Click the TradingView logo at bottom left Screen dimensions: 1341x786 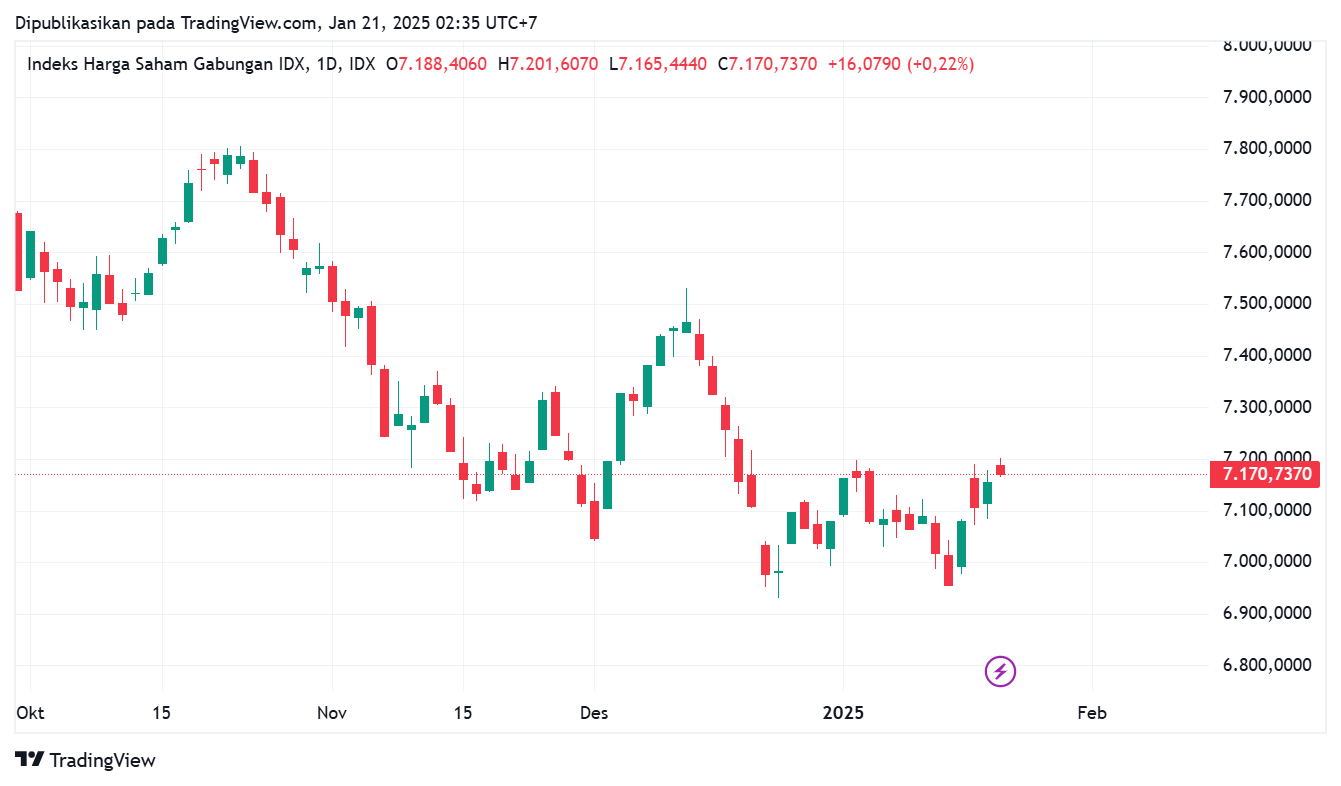click(85, 760)
